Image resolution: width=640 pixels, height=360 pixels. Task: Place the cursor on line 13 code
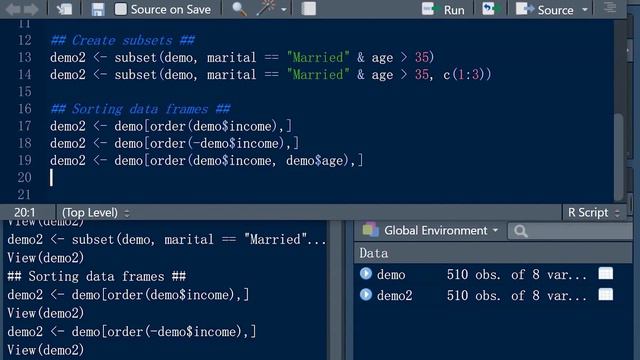point(242,57)
